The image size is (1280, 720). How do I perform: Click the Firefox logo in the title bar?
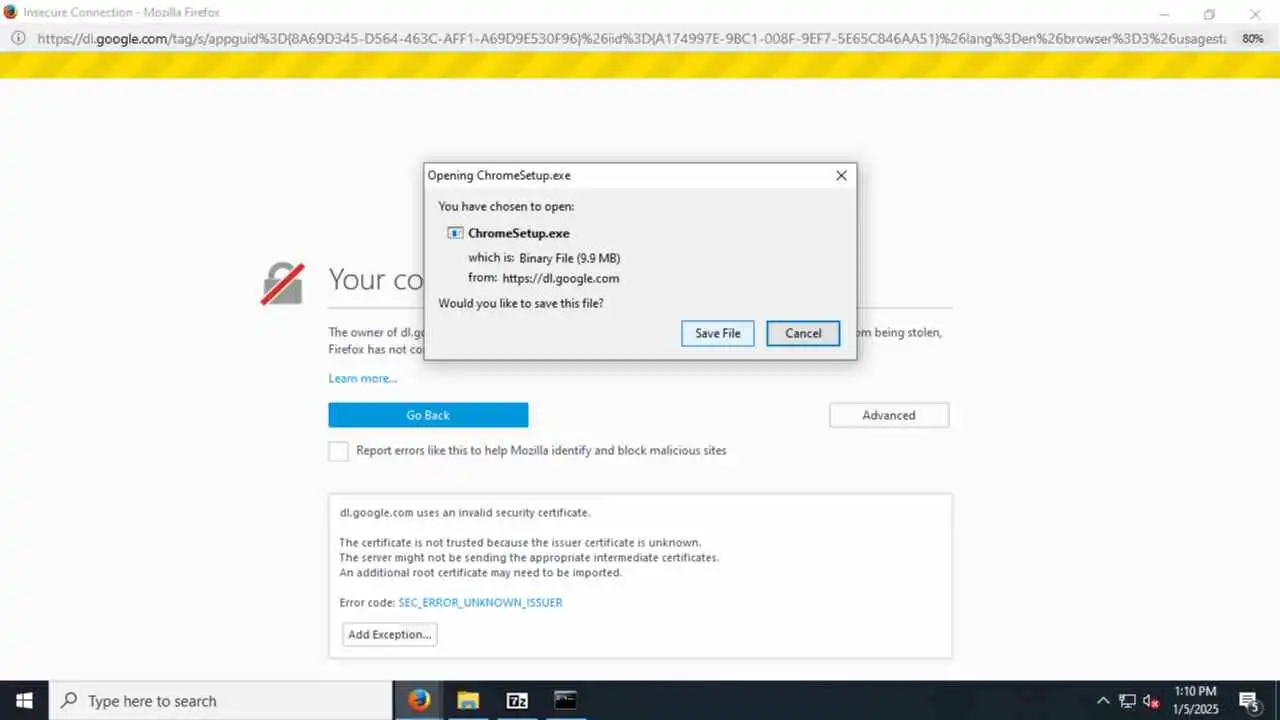(x=11, y=12)
